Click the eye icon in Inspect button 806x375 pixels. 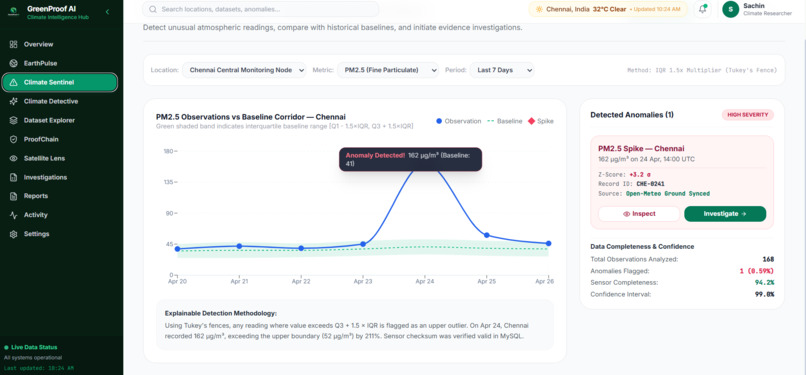tap(626, 214)
